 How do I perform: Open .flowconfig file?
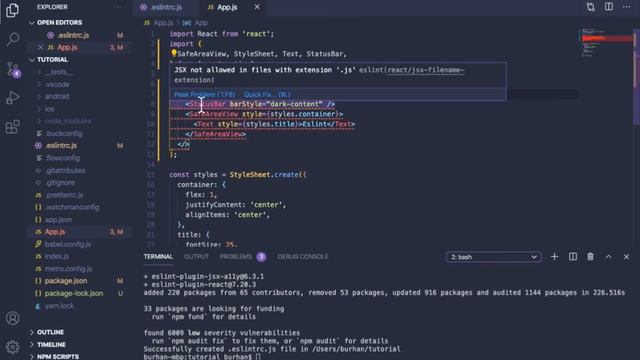click(62, 158)
